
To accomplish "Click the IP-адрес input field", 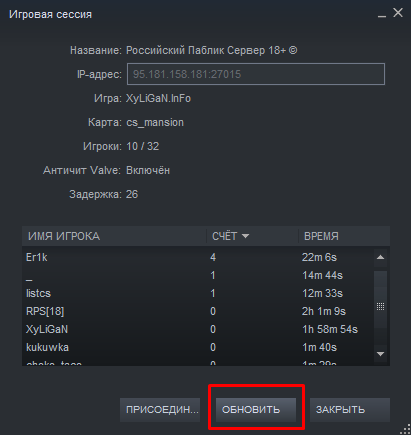I will [x=256, y=74].
